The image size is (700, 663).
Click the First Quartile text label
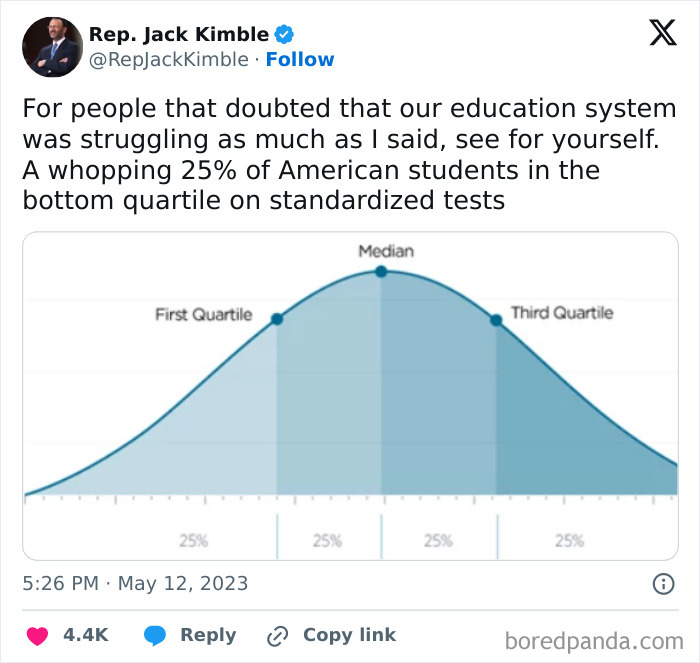(204, 315)
